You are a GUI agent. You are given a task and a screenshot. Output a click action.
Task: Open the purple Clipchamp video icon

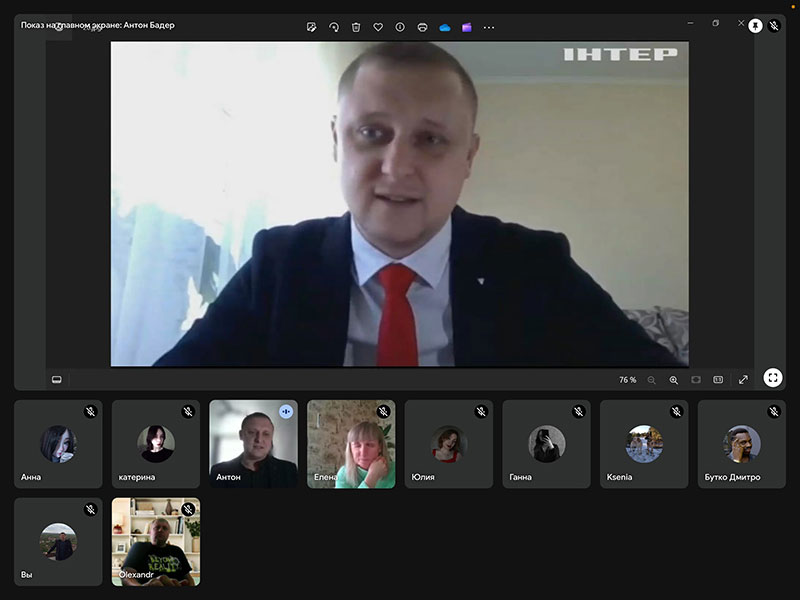(x=467, y=27)
